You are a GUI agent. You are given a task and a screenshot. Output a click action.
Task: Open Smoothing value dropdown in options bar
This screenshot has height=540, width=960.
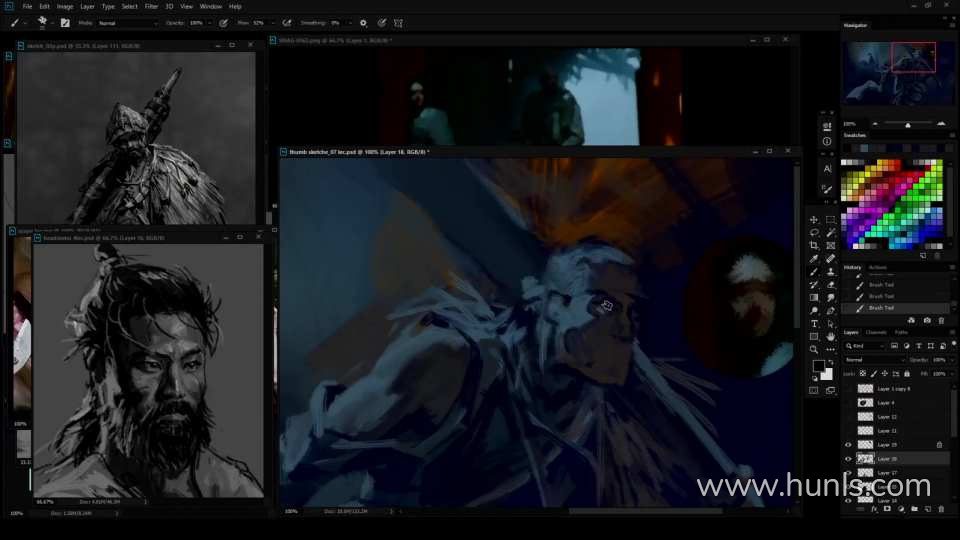tap(350, 23)
